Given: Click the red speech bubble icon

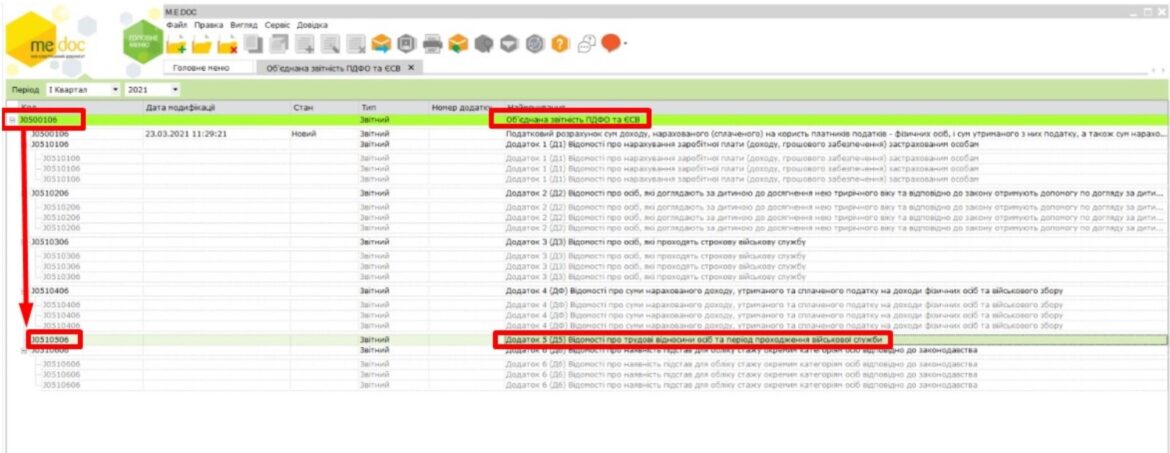Looking at the screenshot, I should coord(611,44).
